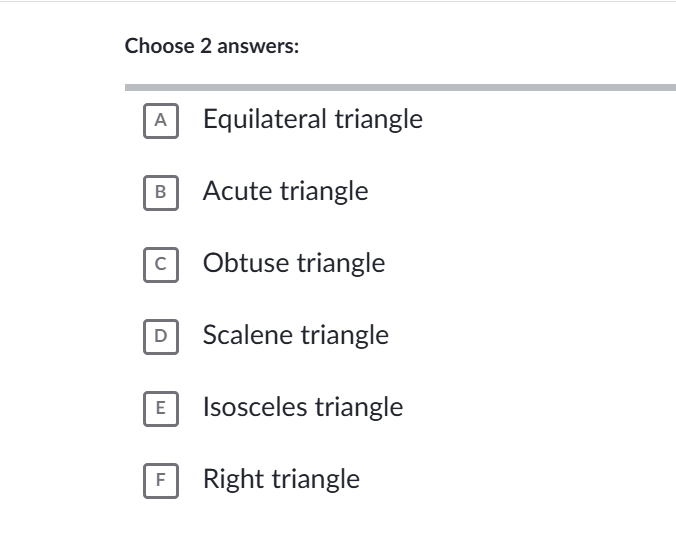Select the C checkbox
Image resolution: width=676 pixels, height=546 pixels.
coord(160,264)
